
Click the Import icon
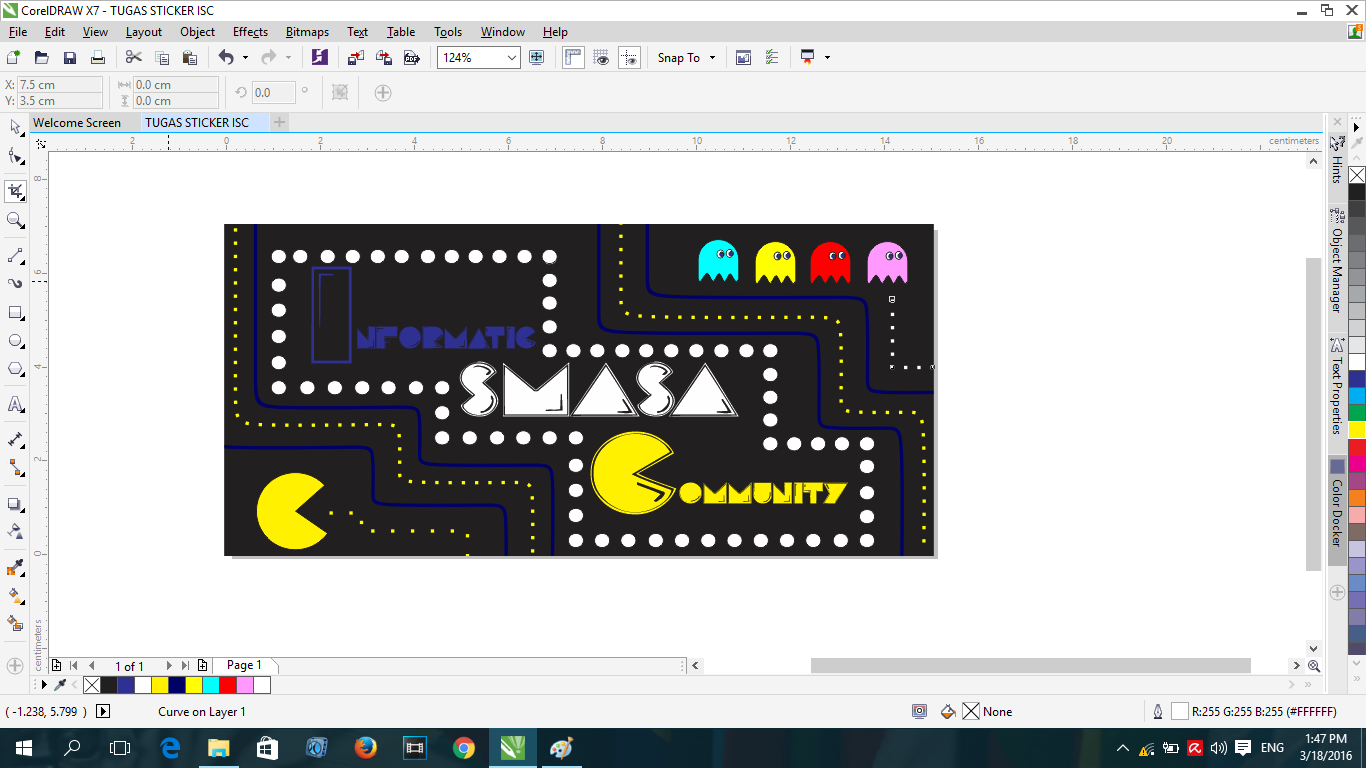click(x=355, y=57)
